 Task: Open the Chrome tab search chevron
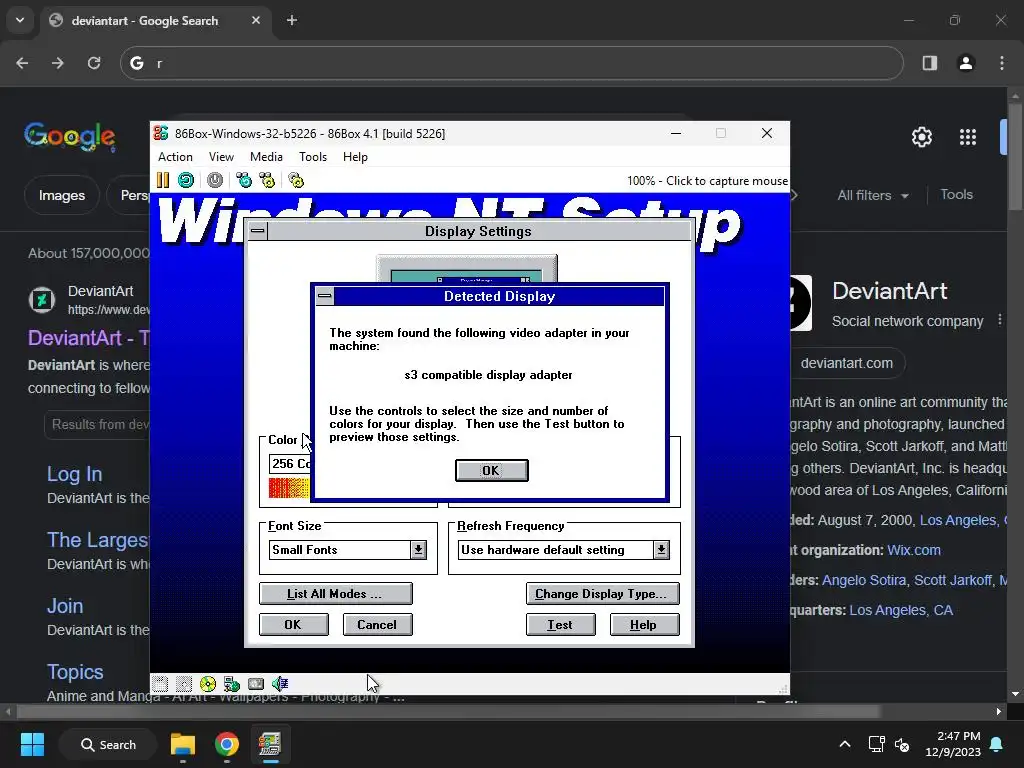(x=20, y=20)
